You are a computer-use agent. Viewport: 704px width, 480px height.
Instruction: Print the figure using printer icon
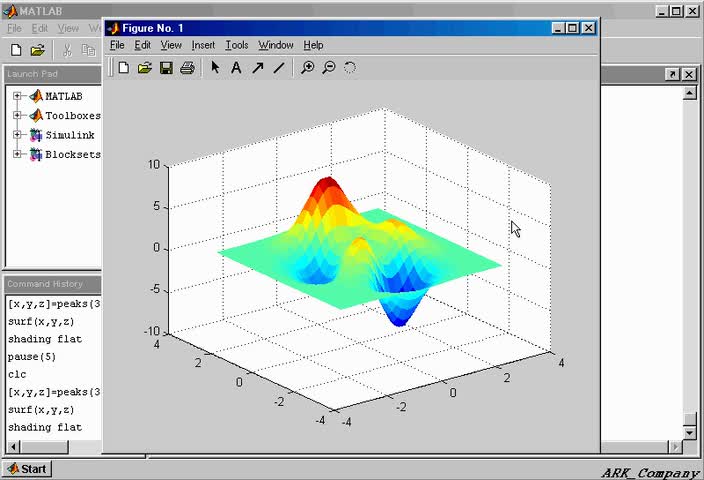tap(187, 68)
